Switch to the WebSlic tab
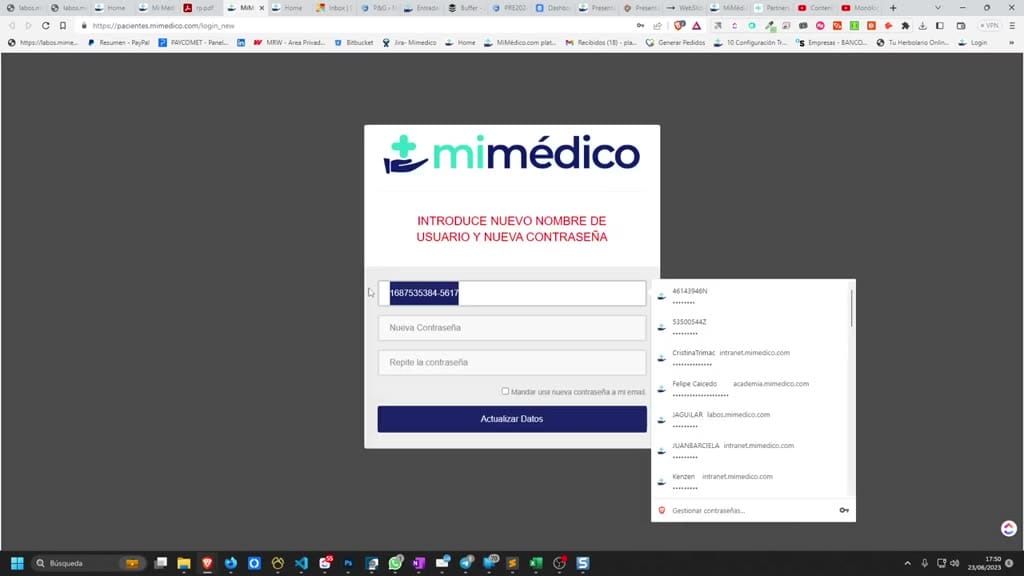 pos(686,8)
